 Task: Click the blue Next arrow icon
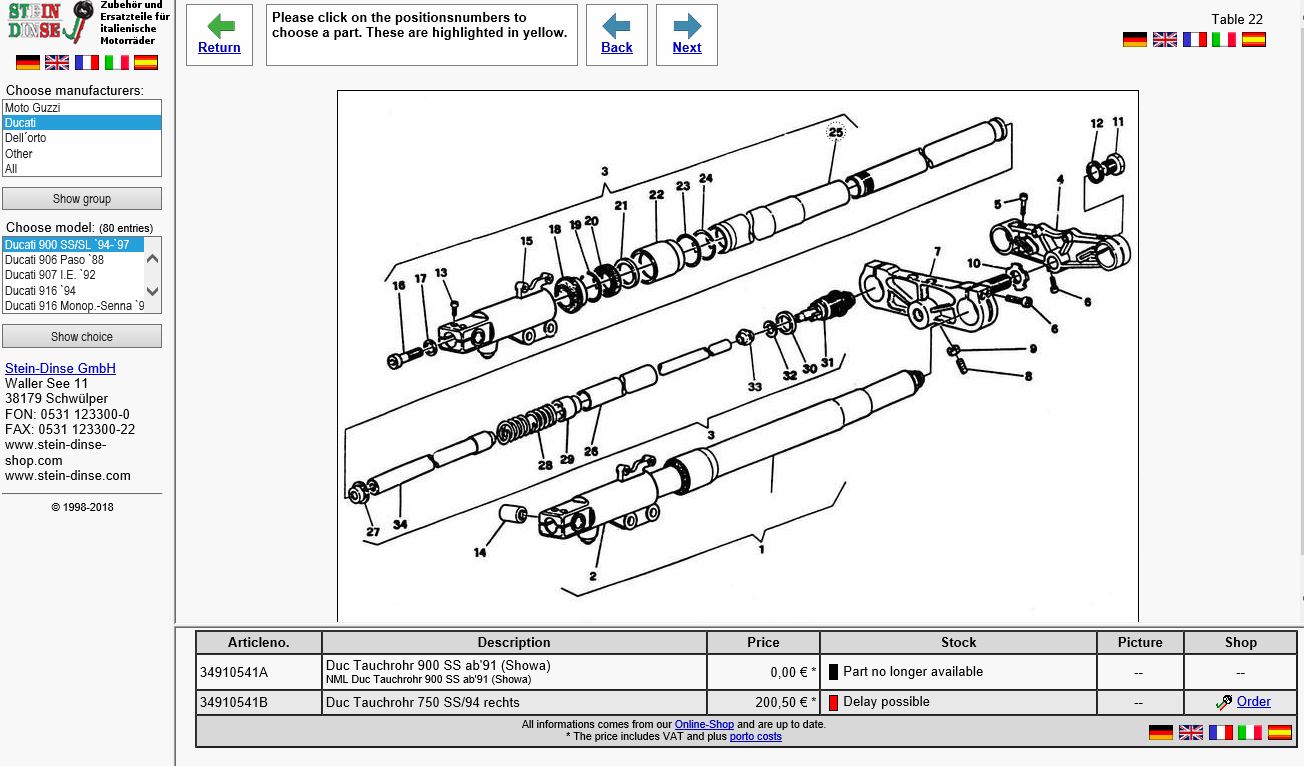coord(686,26)
